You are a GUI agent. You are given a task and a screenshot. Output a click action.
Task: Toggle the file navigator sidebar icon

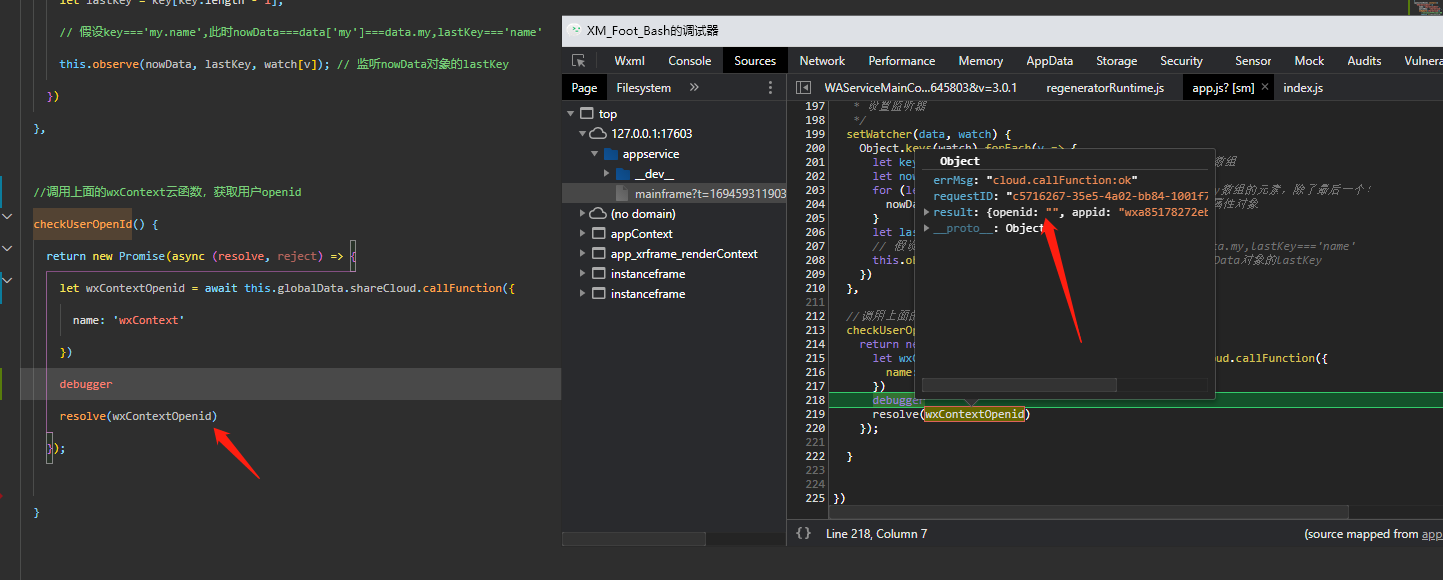click(802, 88)
